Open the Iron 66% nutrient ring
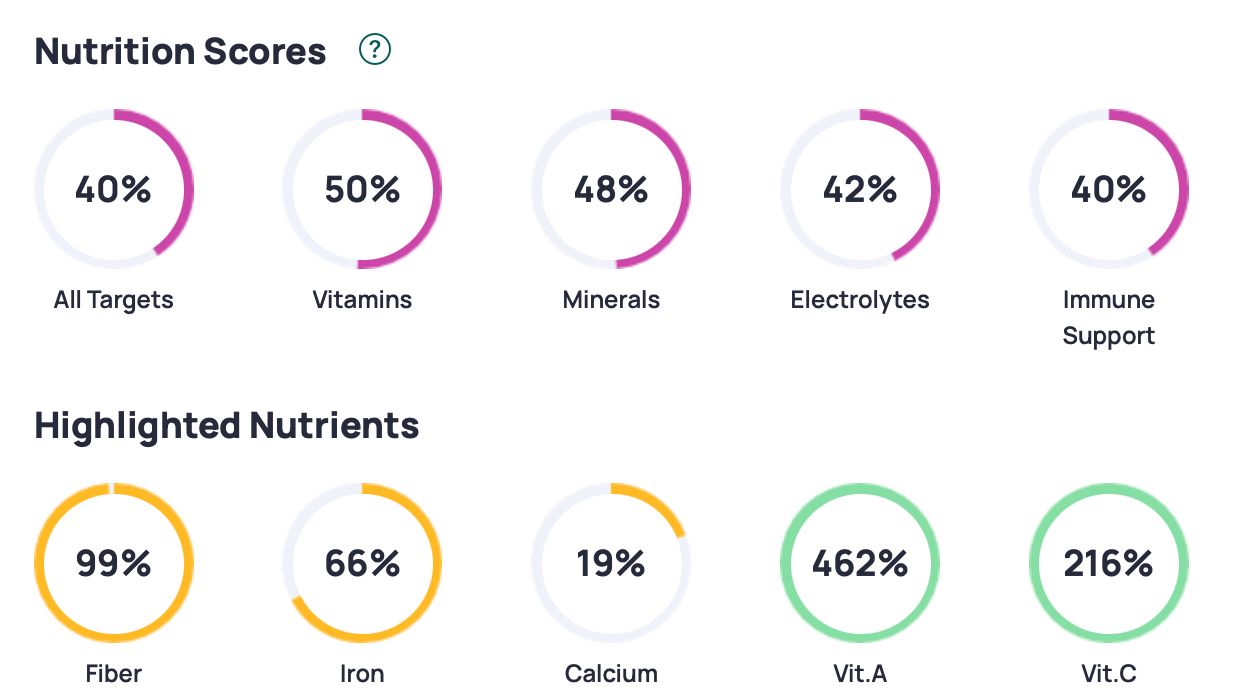The image size is (1238, 698). [362, 564]
